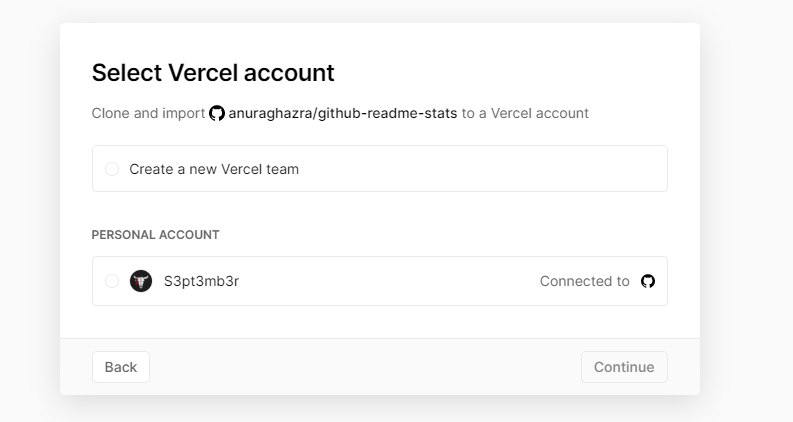793x422 pixels.
Task: Click the blank middle of the S3pt3mb3r row
Action: (x=390, y=281)
